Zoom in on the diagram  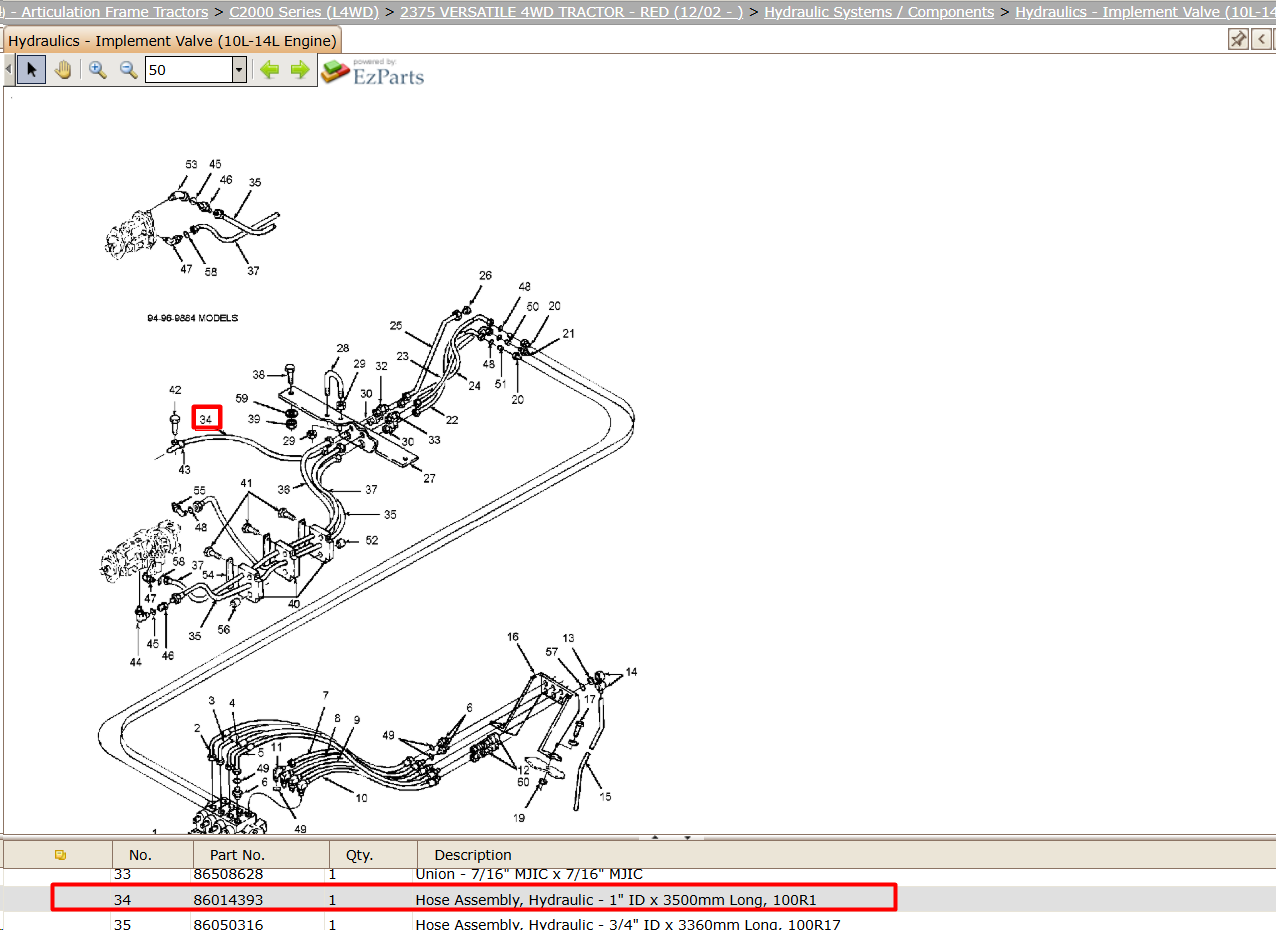97,70
